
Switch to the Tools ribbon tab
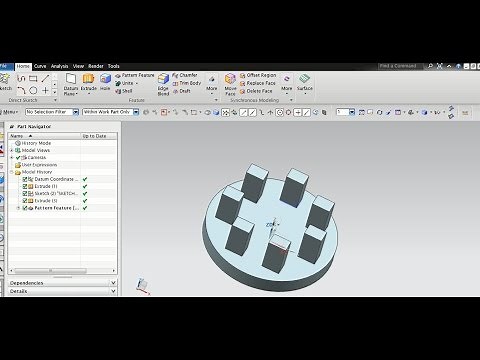[113, 66]
